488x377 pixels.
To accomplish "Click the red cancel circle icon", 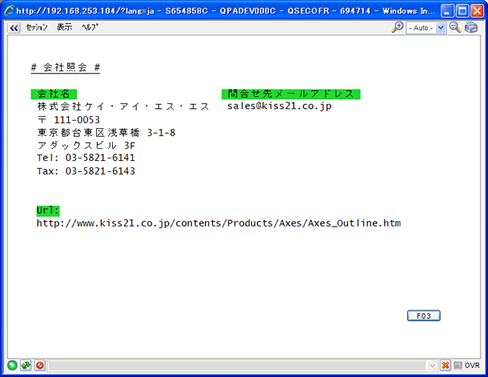I will [x=40, y=365].
